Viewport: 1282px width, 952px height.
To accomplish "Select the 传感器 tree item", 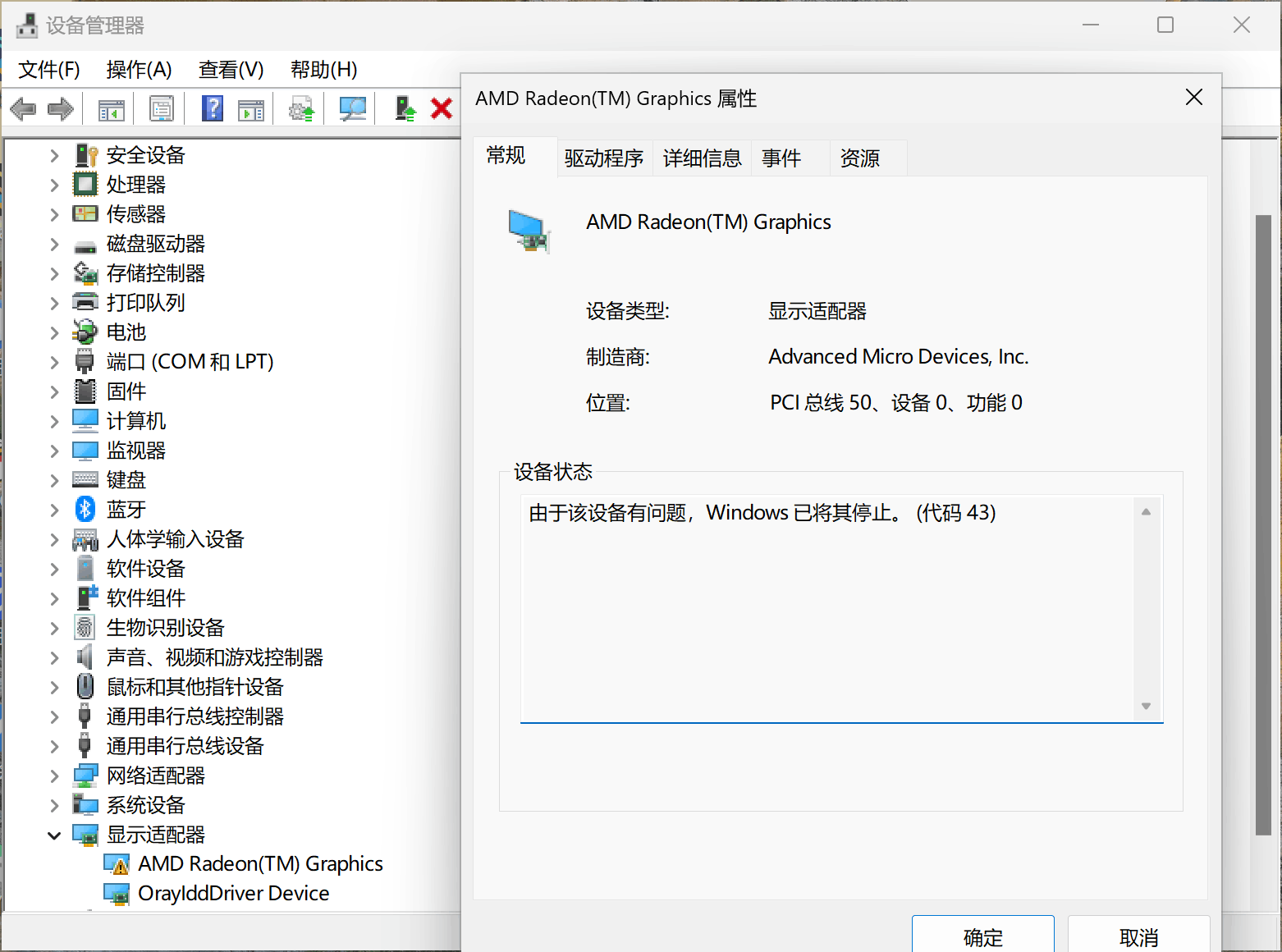I will pyautogui.click(x=136, y=214).
